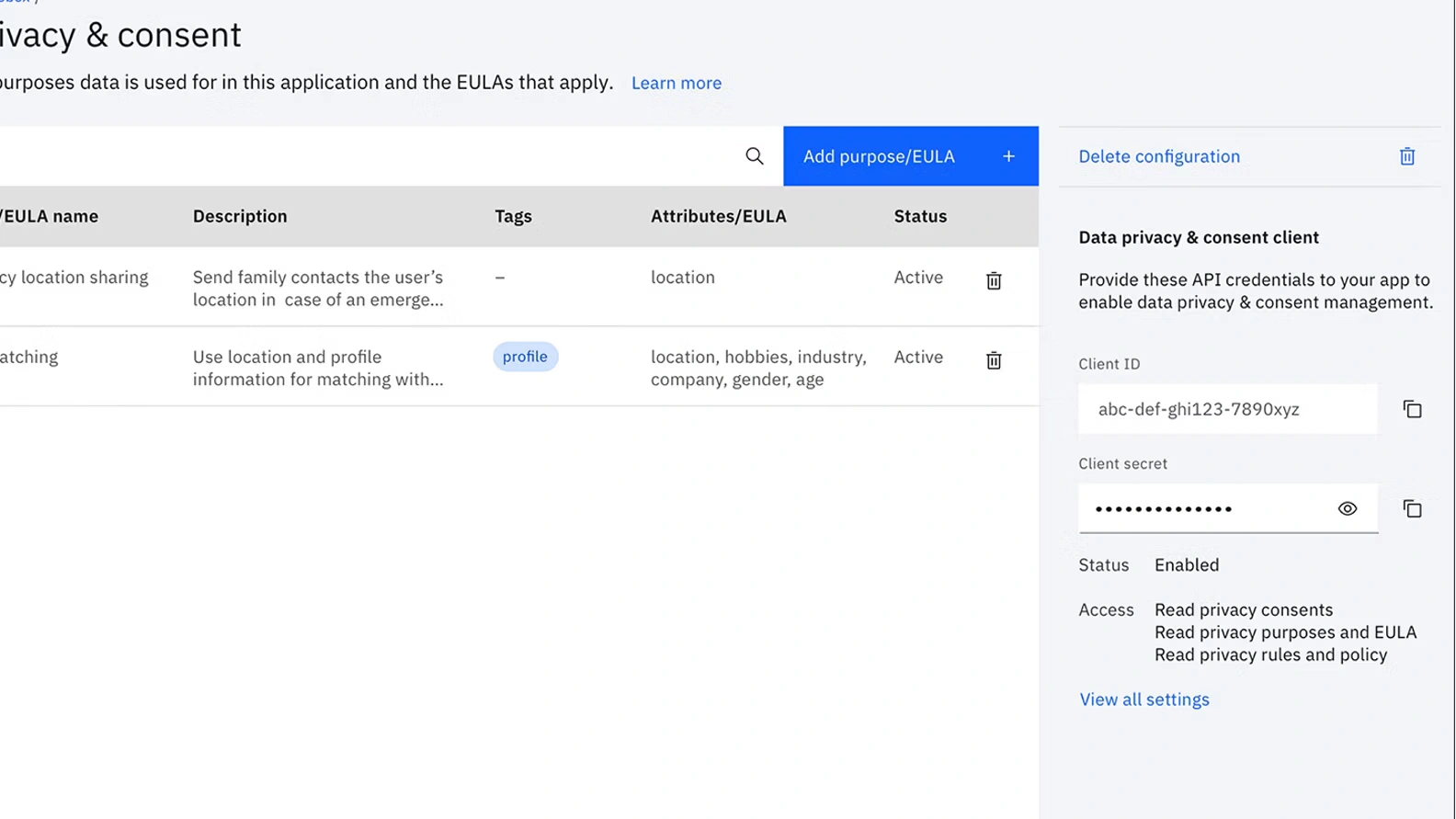Click inside the purposes search field
The width and height of the screenshot is (1456, 819).
(368, 156)
